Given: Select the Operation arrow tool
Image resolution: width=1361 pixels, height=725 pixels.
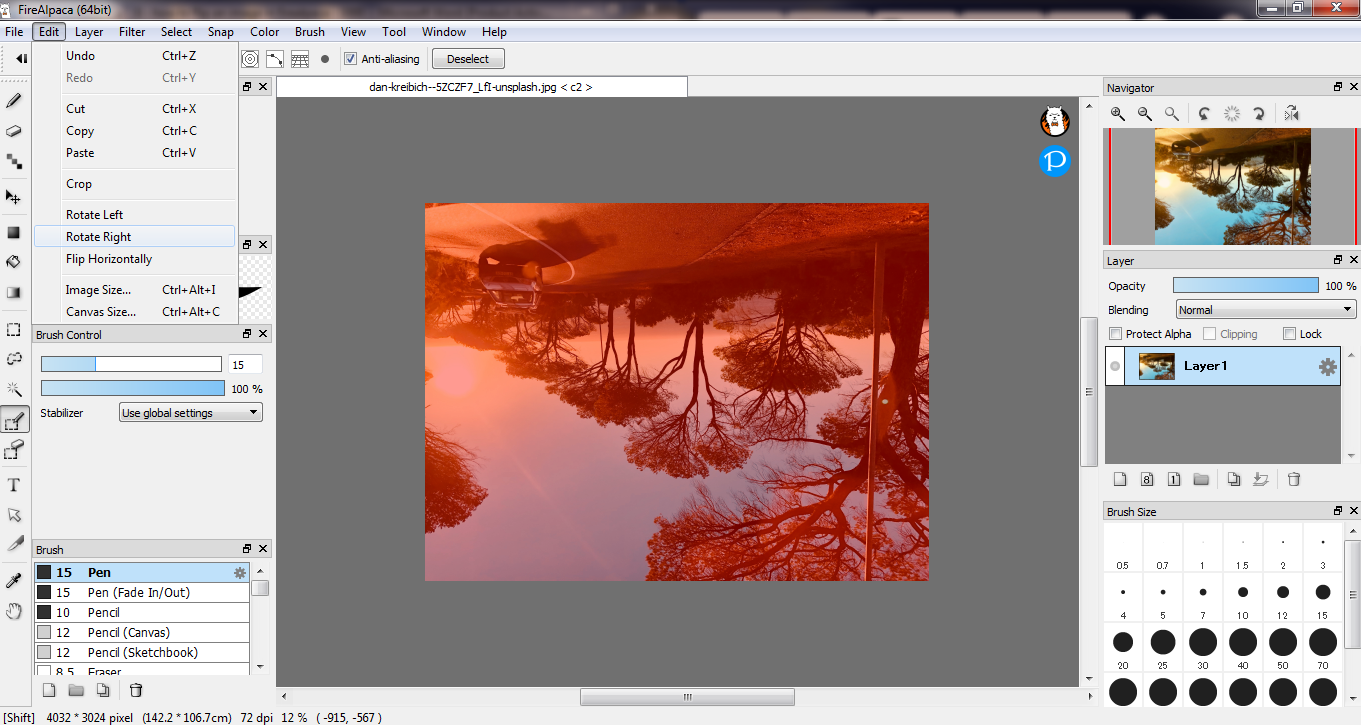Looking at the screenshot, I should [14, 515].
